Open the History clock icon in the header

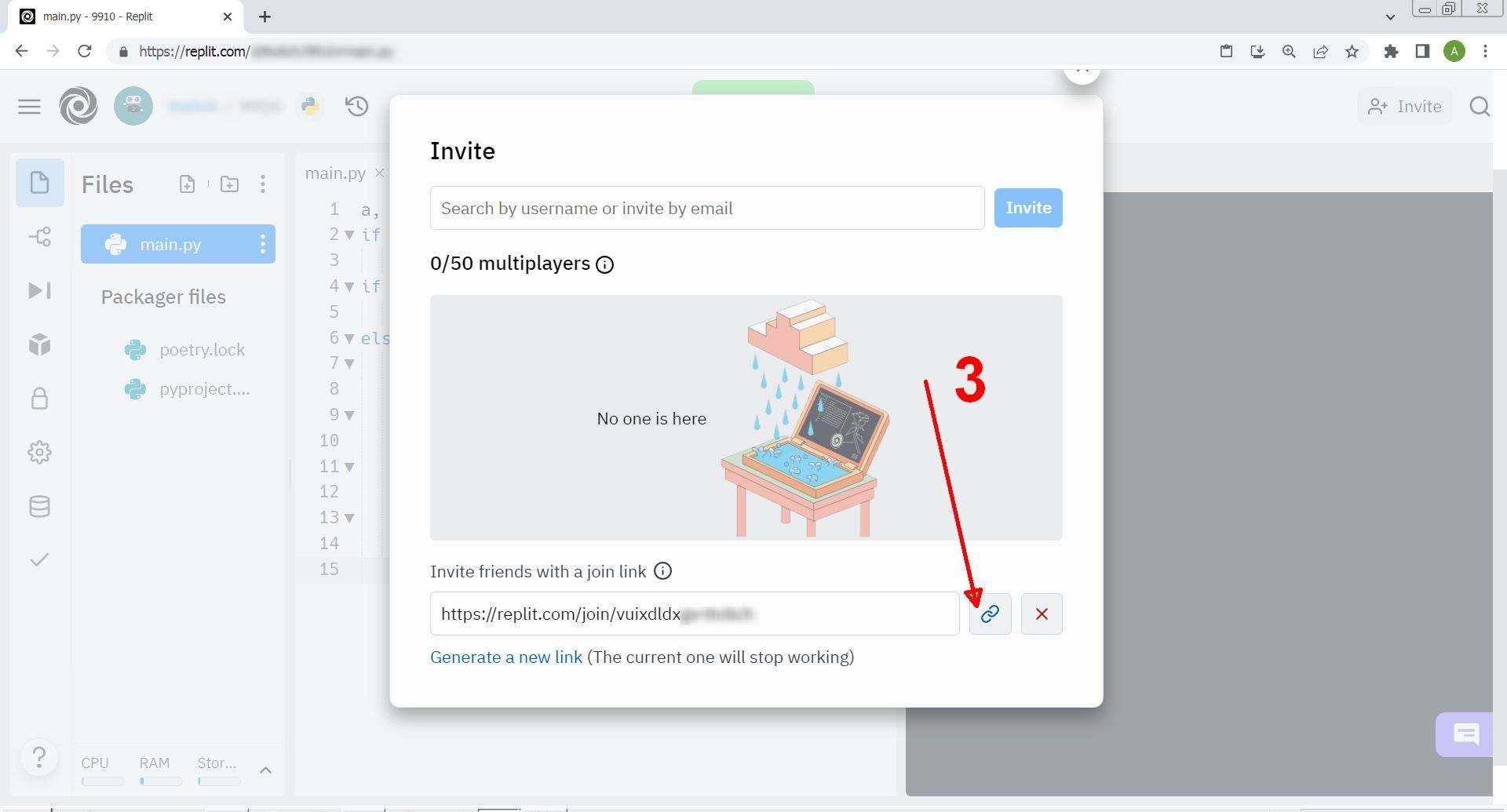(357, 106)
